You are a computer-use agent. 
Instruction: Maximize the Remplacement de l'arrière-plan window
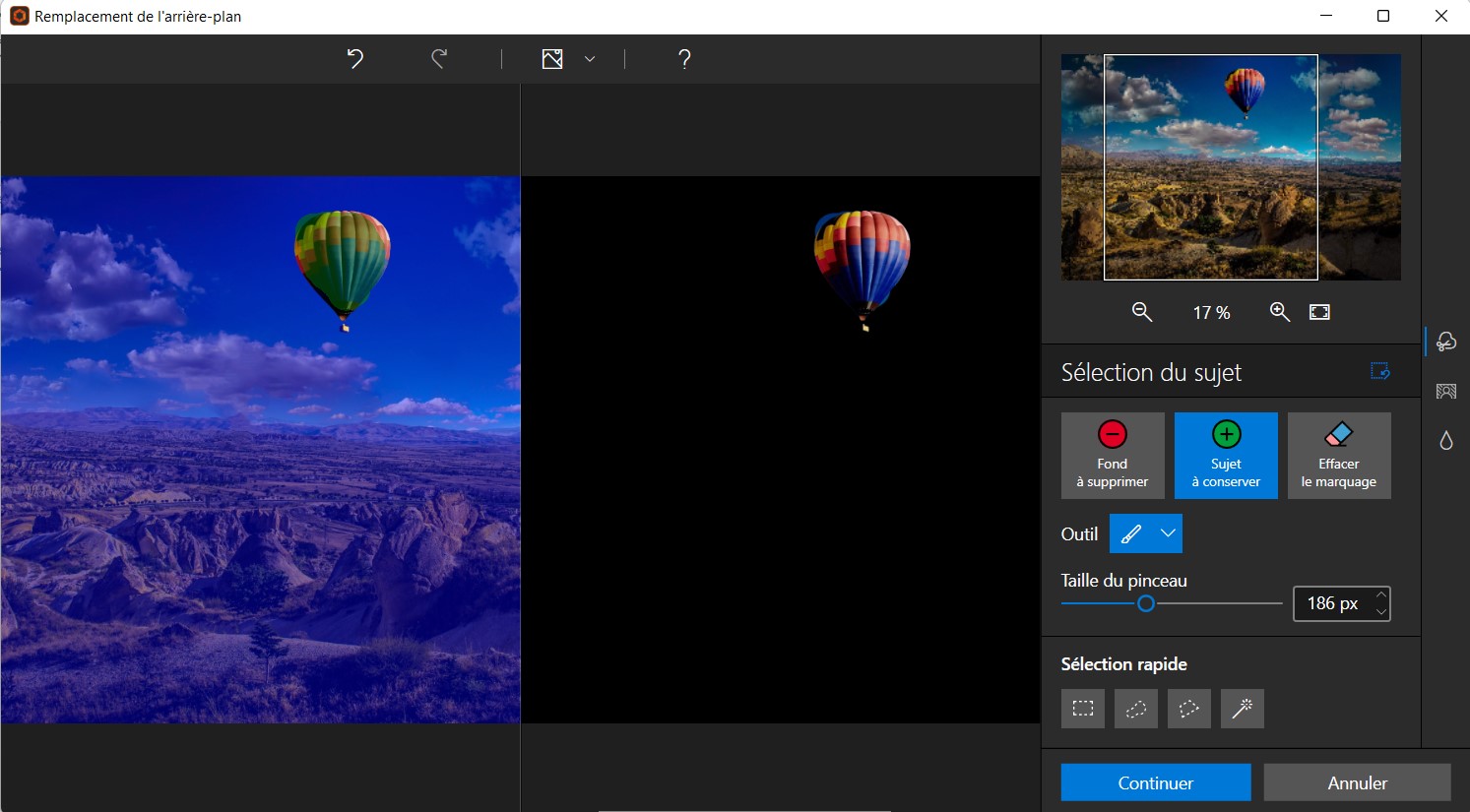tap(1383, 16)
